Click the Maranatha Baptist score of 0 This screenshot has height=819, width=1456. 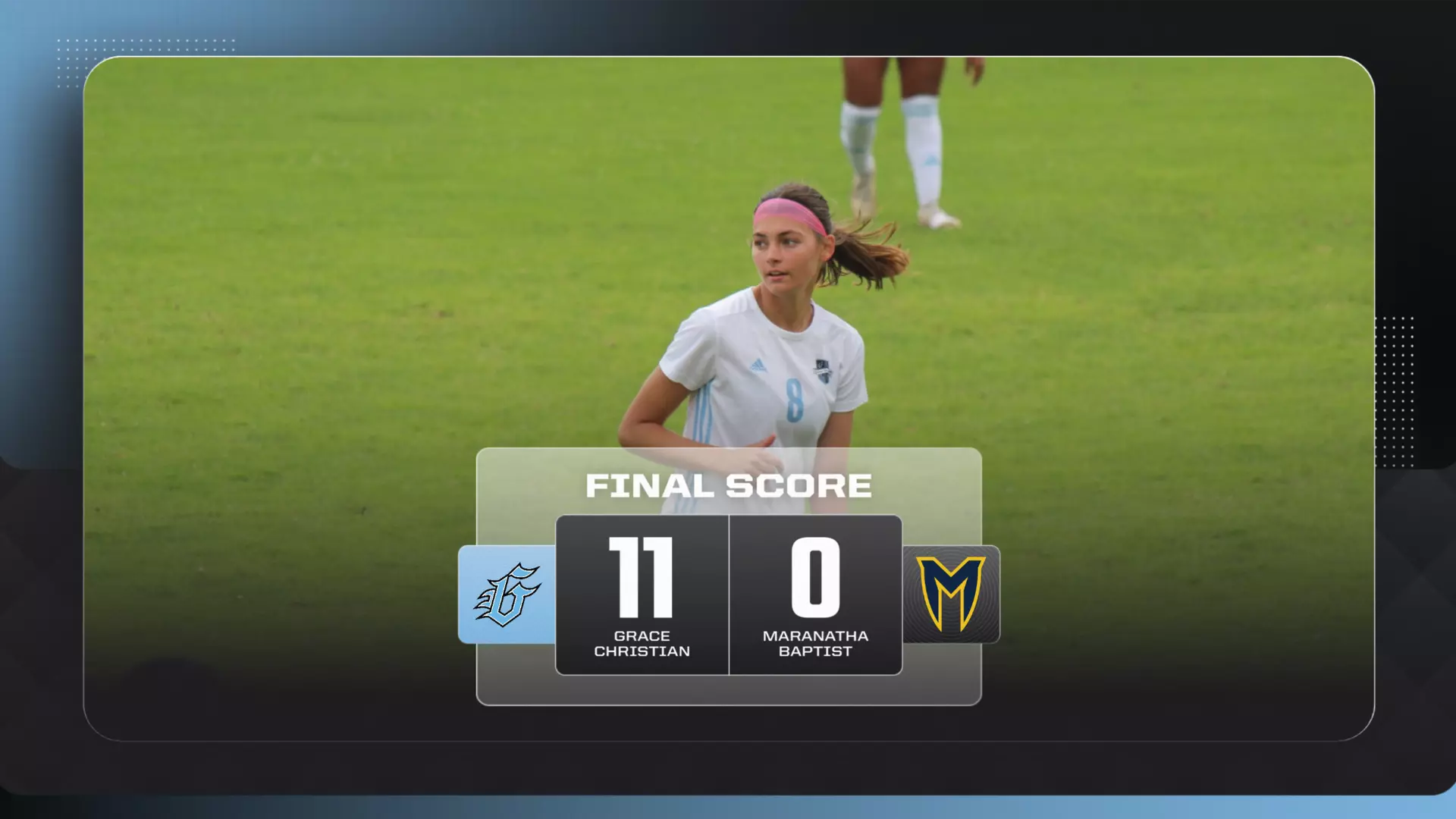coord(816,577)
